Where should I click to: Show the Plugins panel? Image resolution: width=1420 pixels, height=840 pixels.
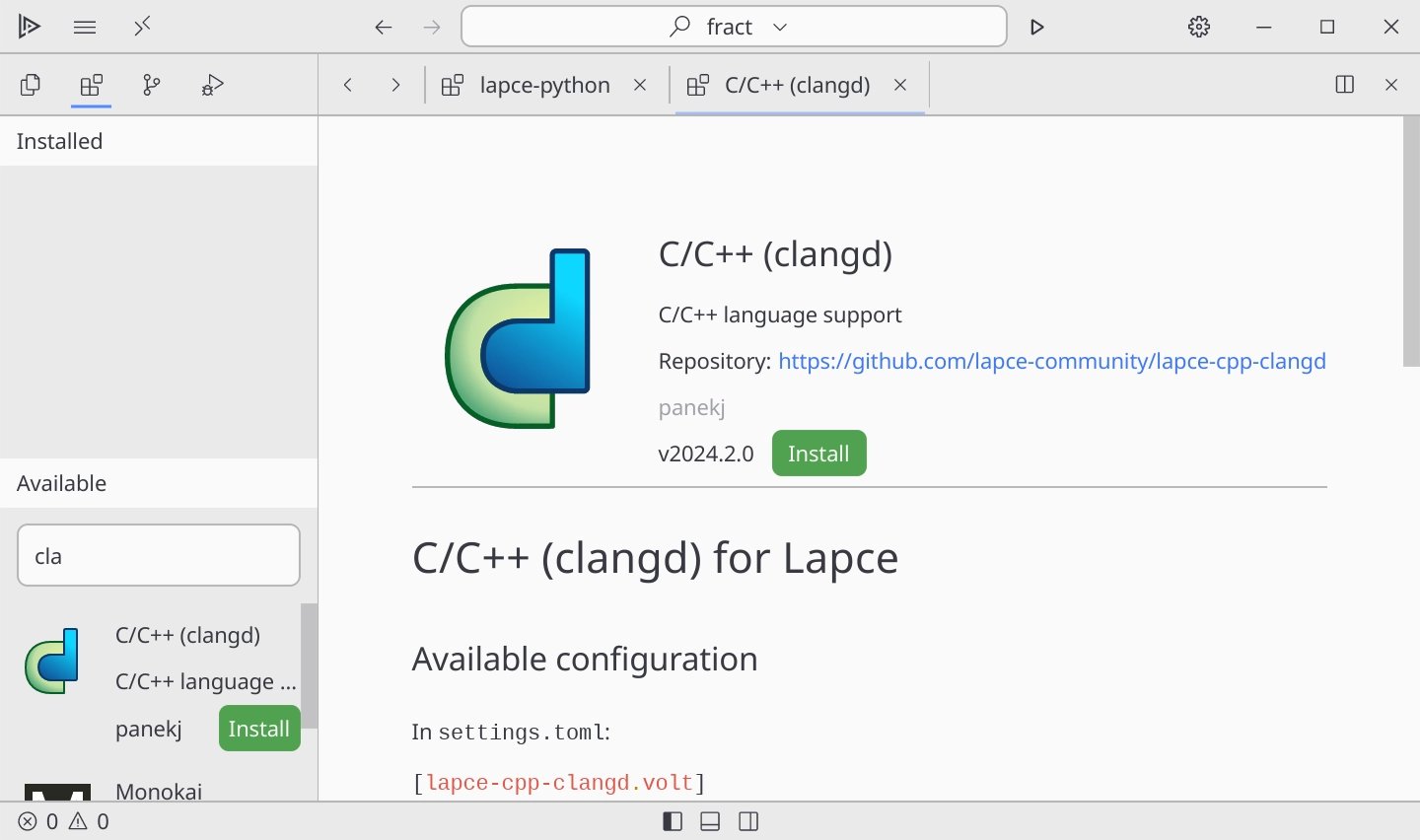click(x=92, y=86)
